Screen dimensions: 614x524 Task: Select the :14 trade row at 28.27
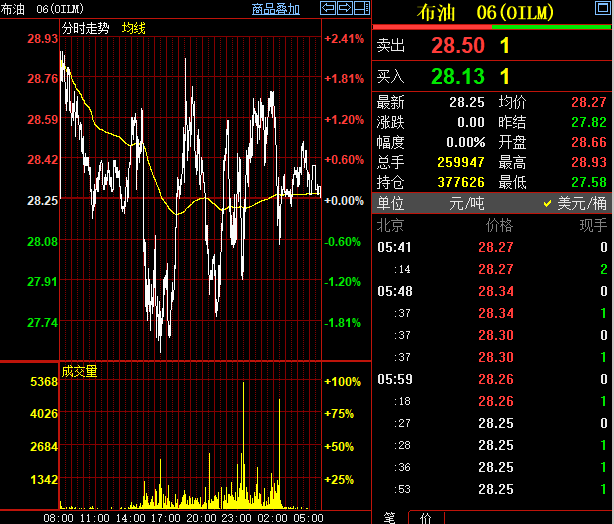(x=492, y=269)
